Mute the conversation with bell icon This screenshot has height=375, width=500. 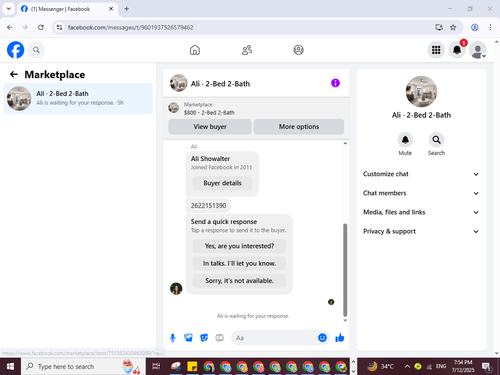pos(405,140)
